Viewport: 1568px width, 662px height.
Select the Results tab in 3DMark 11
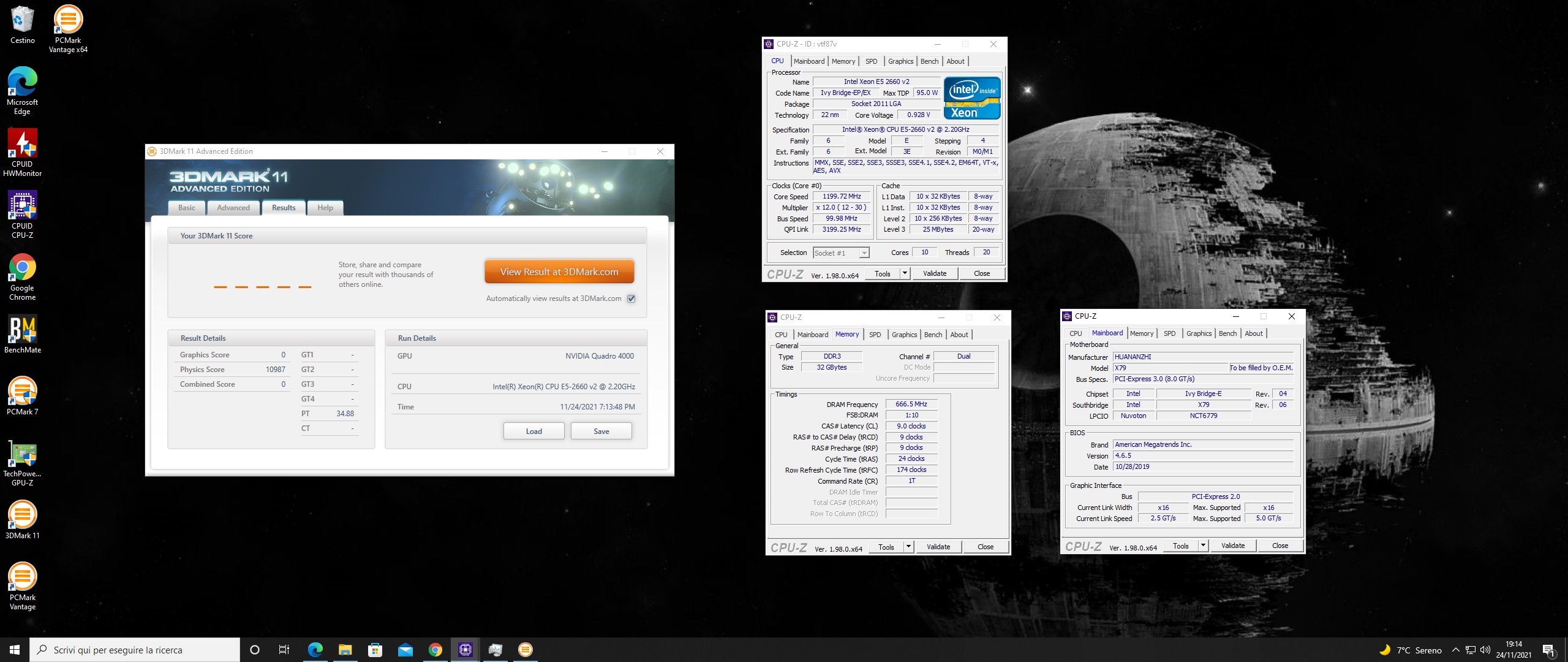(284, 208)
